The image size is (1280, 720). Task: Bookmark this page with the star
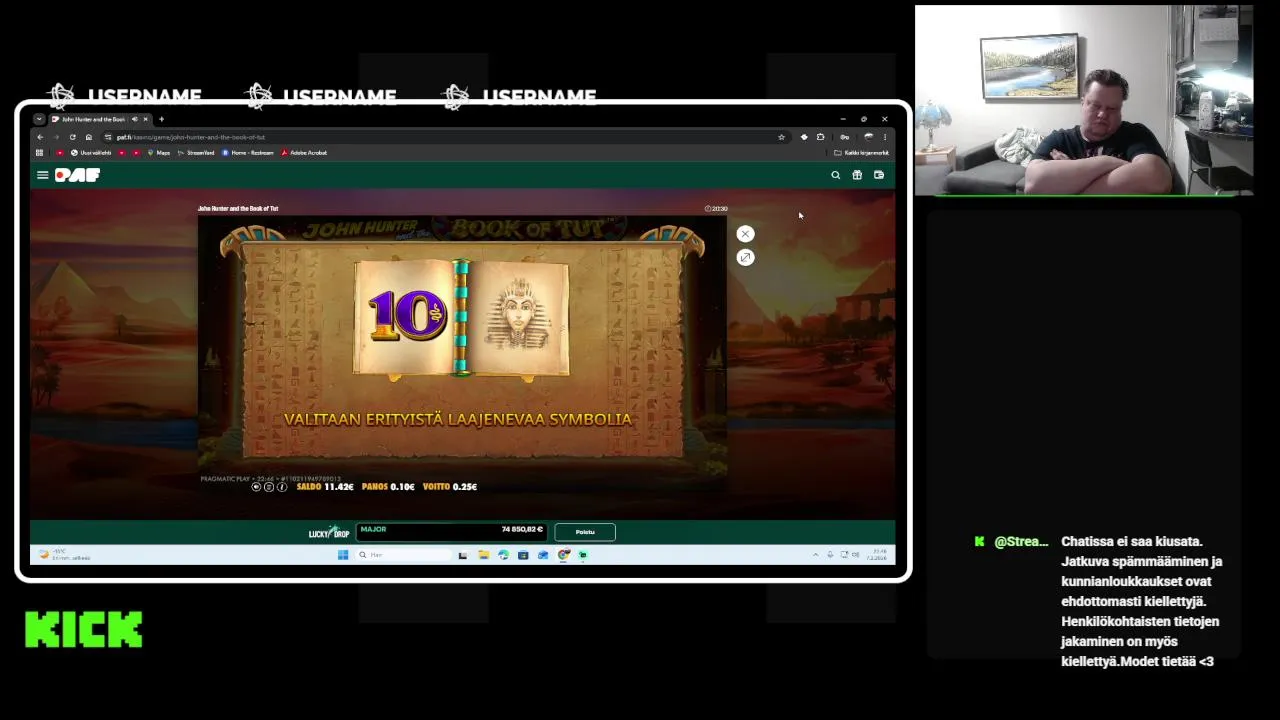tap(781, 137)
